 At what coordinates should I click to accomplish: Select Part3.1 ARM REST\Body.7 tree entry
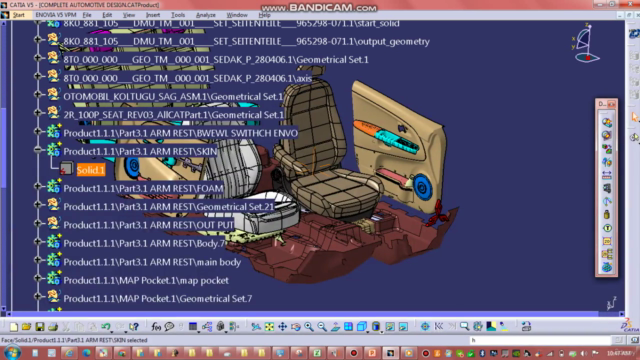coord(144,244)
